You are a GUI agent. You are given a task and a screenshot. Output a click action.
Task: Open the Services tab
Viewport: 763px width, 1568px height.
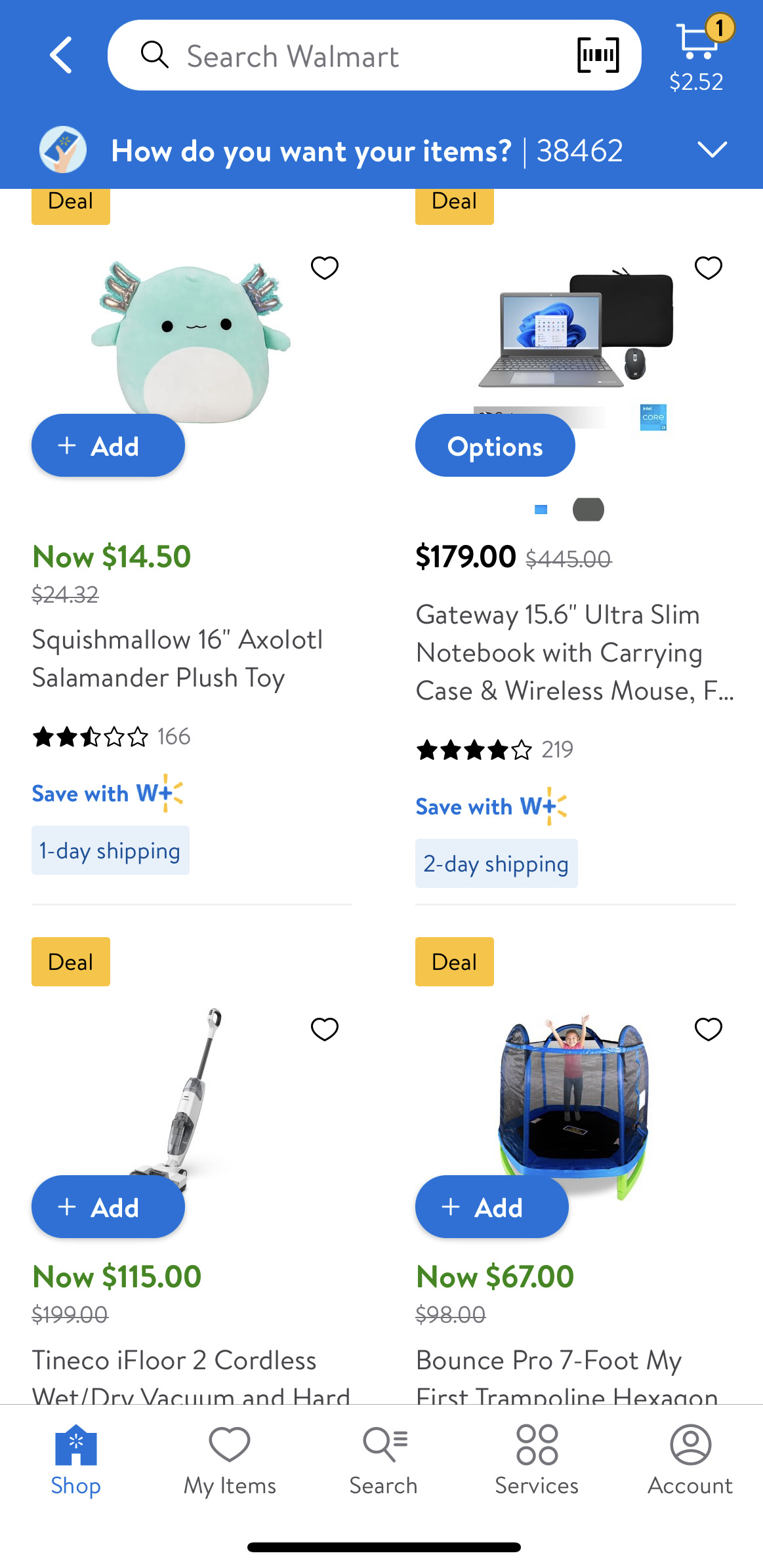click(537, 1459)
